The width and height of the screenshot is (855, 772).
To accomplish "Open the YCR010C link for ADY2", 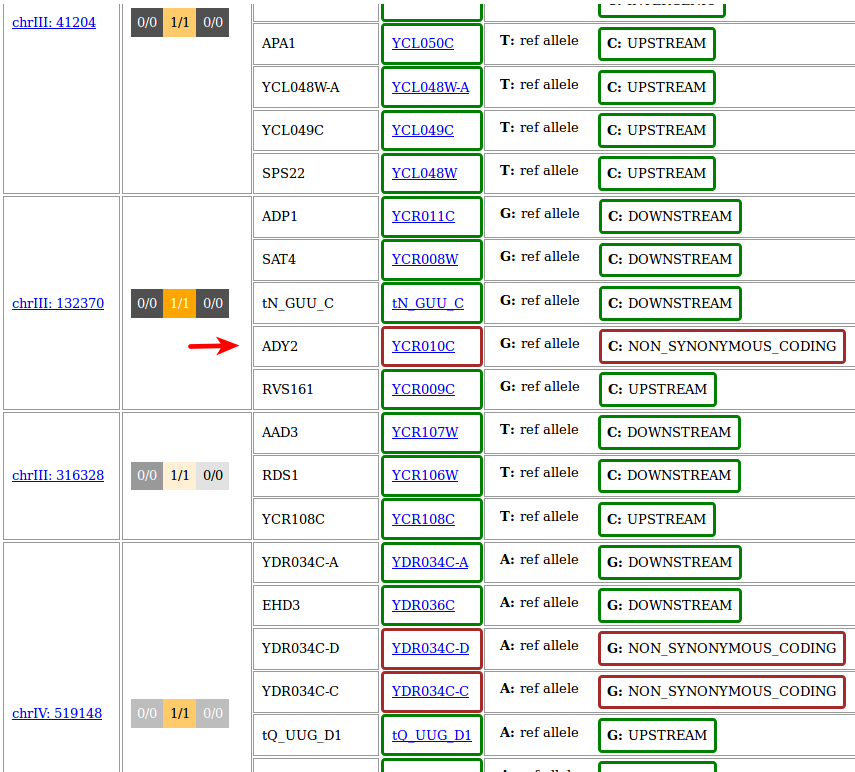I will point(423,346).
